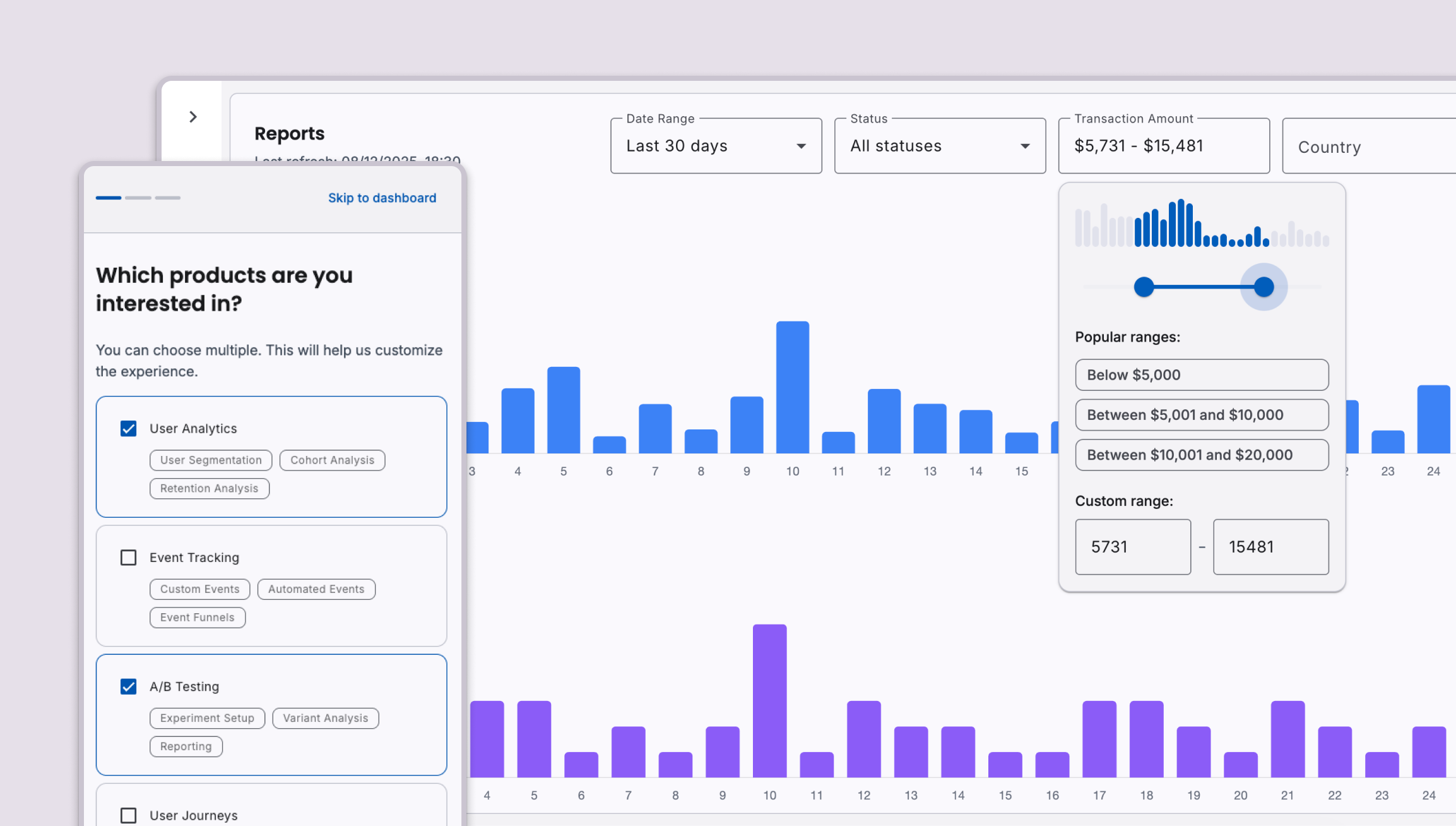Select Between $10,001 and $20,000 range
1456x826 pixels.
pyautogui.click(x=1201, y=455)
